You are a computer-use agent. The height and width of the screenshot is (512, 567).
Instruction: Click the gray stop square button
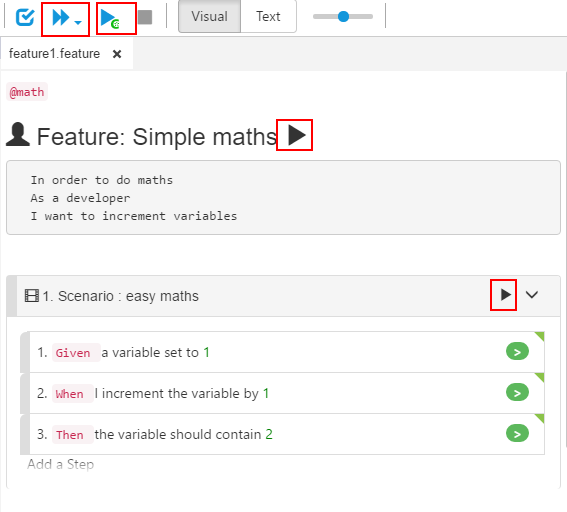(145, 17)
